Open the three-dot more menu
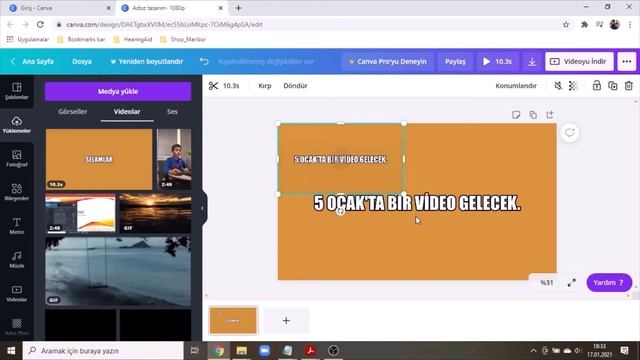Viewport: 640px width, 360px height. (627, 62)
